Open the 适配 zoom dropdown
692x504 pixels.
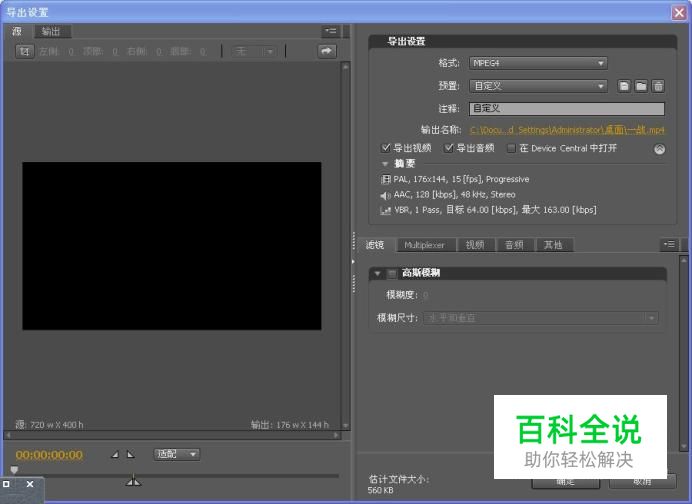[177, 454]
